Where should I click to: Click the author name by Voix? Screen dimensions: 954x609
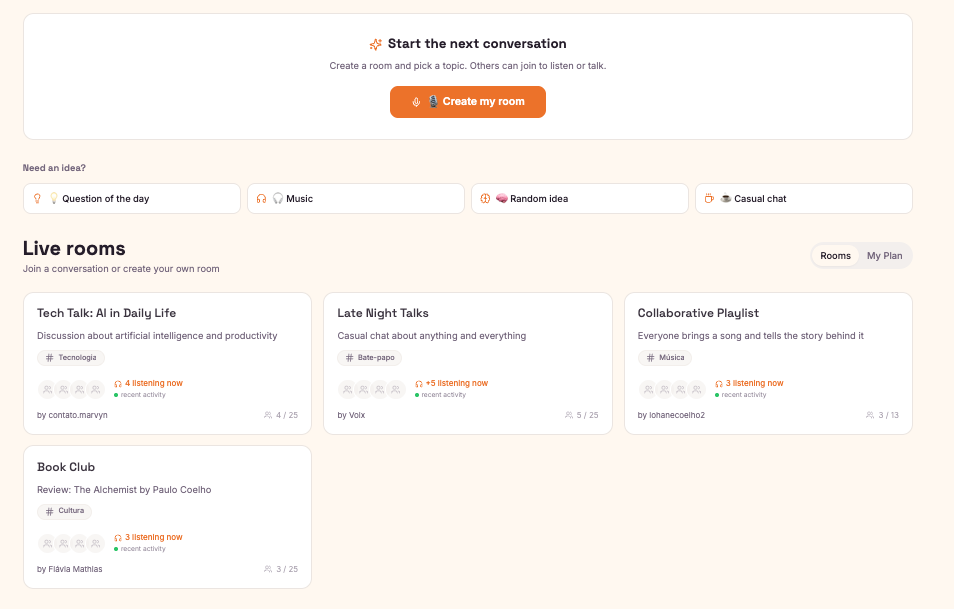click(351, 415)
